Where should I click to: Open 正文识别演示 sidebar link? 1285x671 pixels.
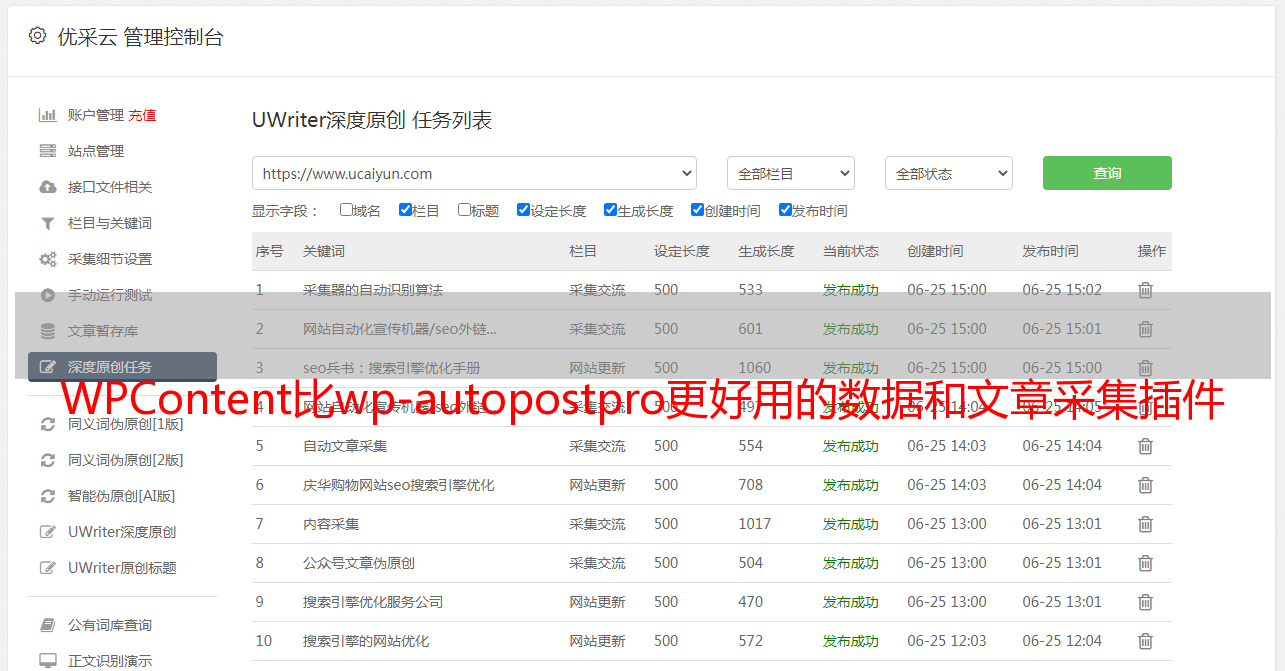tap(110, 661)
